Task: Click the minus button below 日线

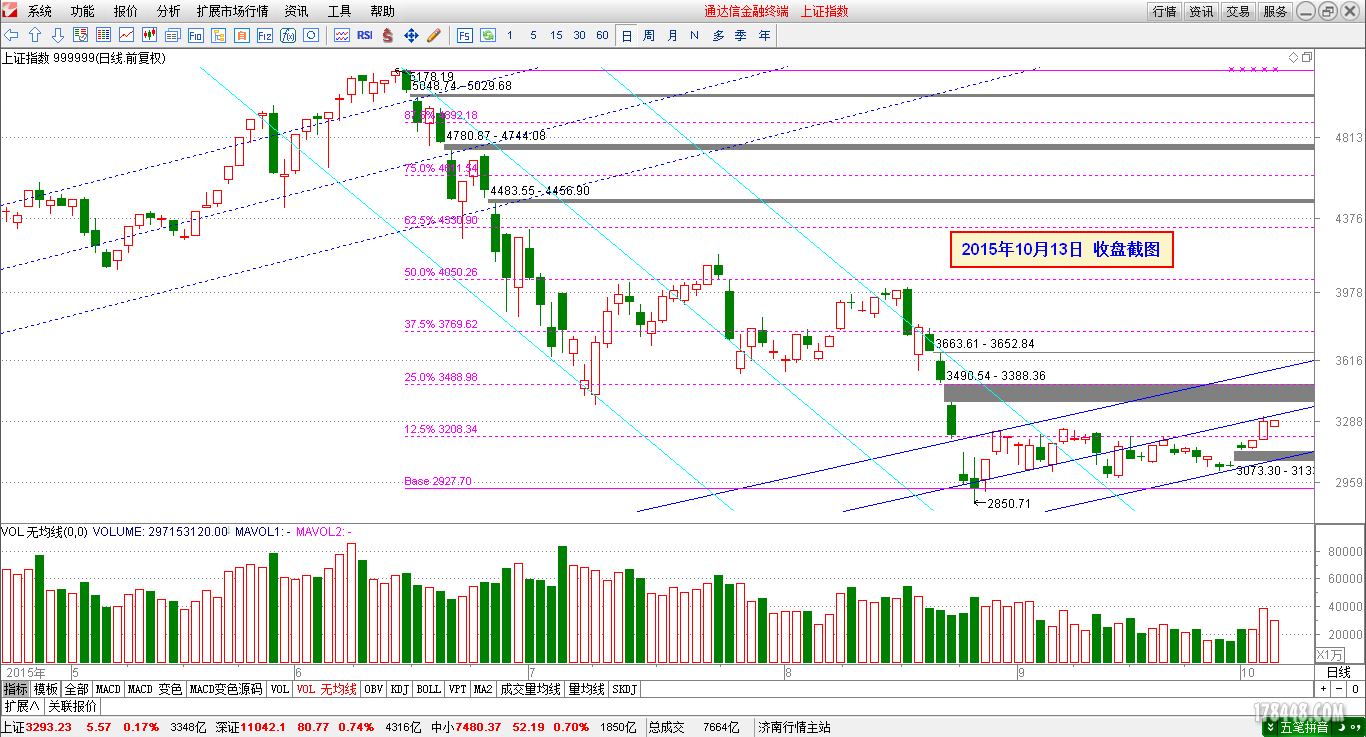Action: (1338, 689)
